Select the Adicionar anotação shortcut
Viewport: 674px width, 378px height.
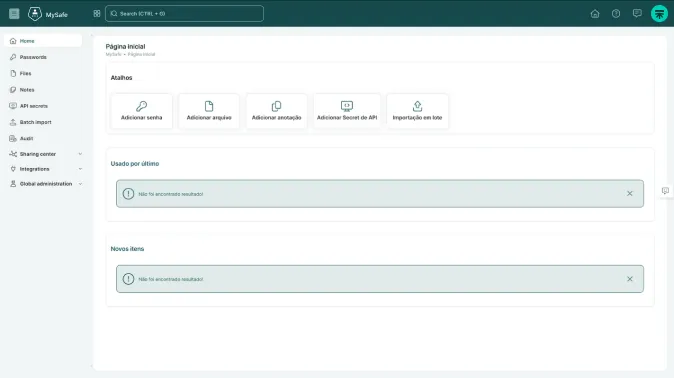276,111
